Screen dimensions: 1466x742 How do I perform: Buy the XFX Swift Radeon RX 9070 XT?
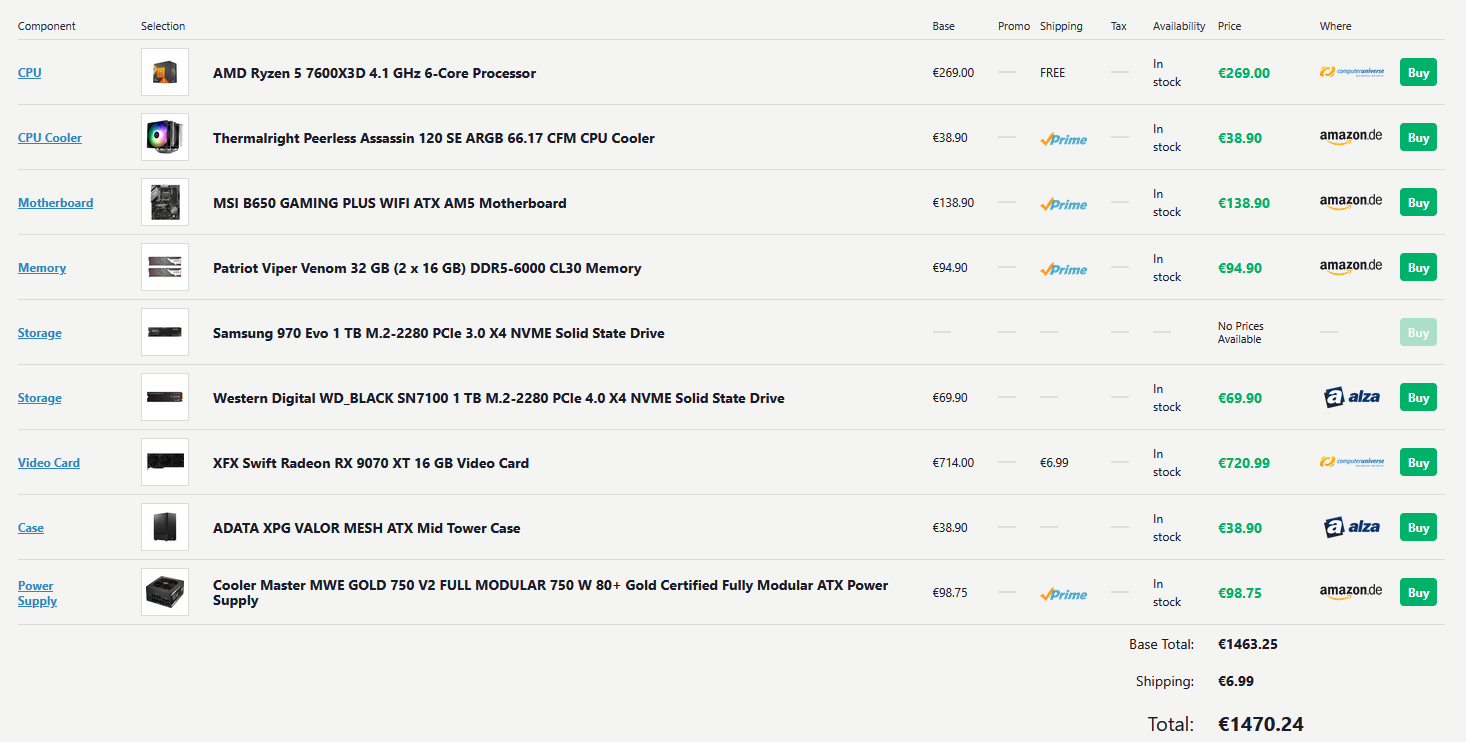1418,462
